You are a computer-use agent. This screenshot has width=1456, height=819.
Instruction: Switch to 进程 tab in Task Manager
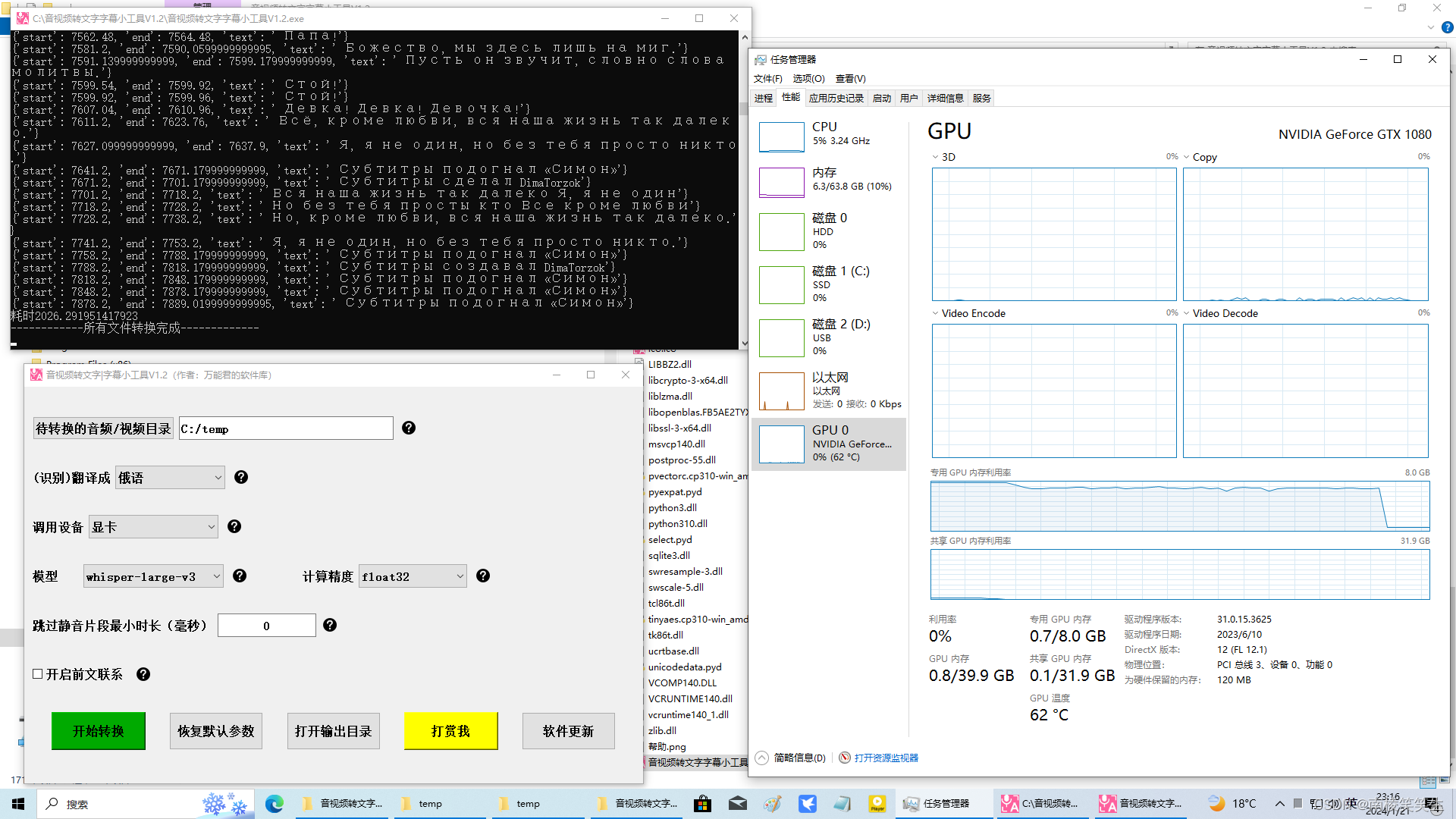(x=764, y=99)
